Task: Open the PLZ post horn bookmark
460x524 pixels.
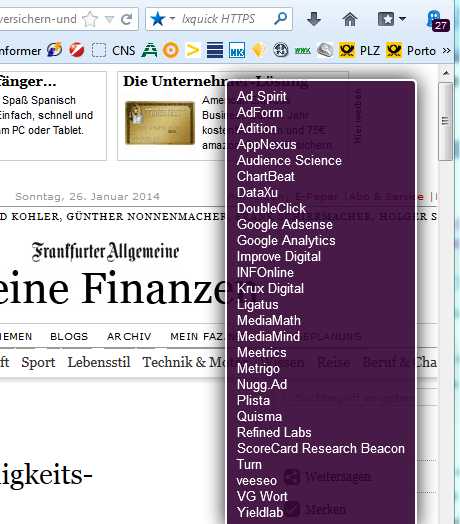Action: [x=359, y=50]
